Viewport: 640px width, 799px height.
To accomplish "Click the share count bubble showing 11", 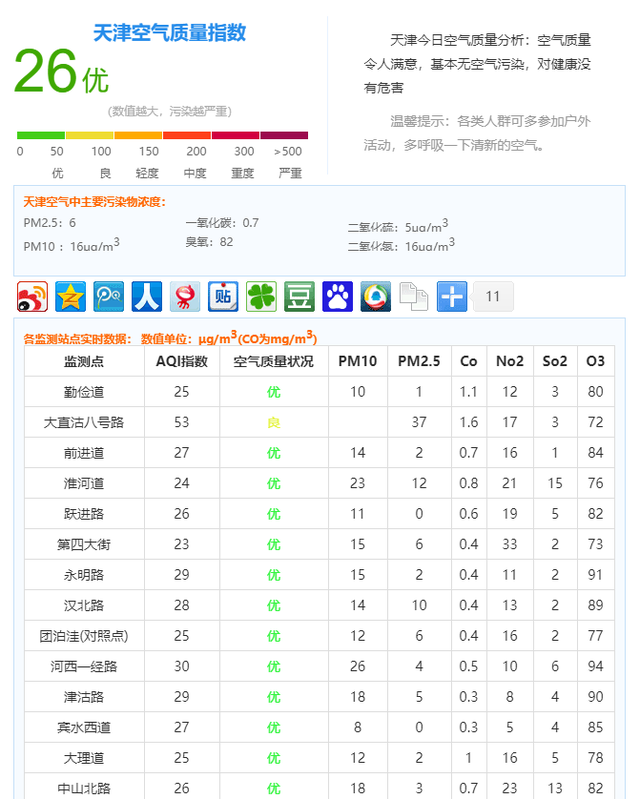I will click(493, 297).
